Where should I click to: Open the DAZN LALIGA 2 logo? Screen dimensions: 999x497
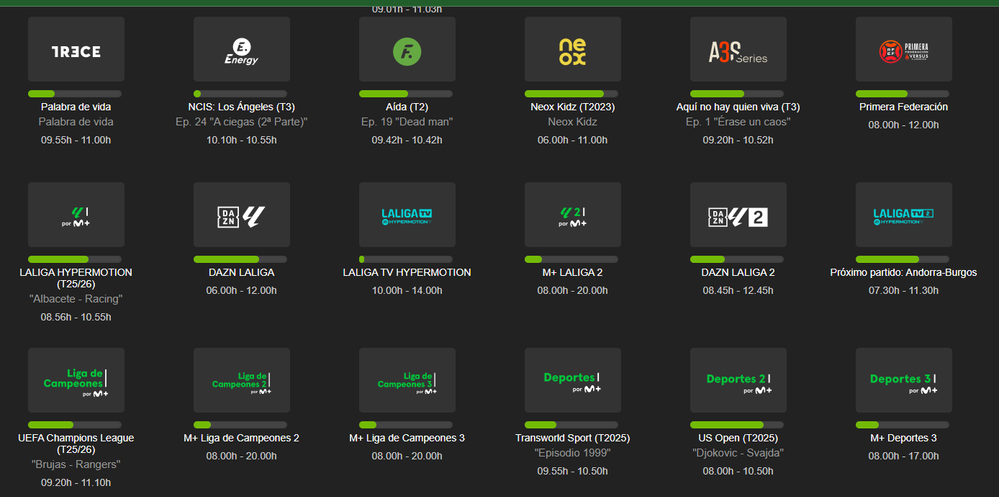(x=738, y=215)
